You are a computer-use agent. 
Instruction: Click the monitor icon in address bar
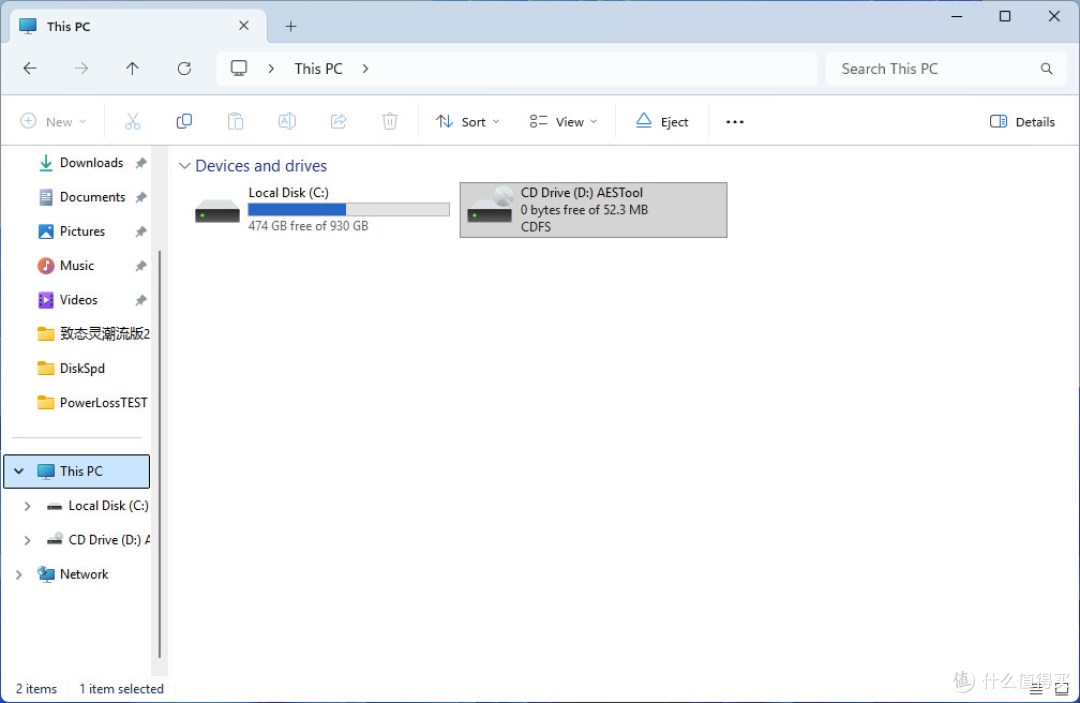239,68
